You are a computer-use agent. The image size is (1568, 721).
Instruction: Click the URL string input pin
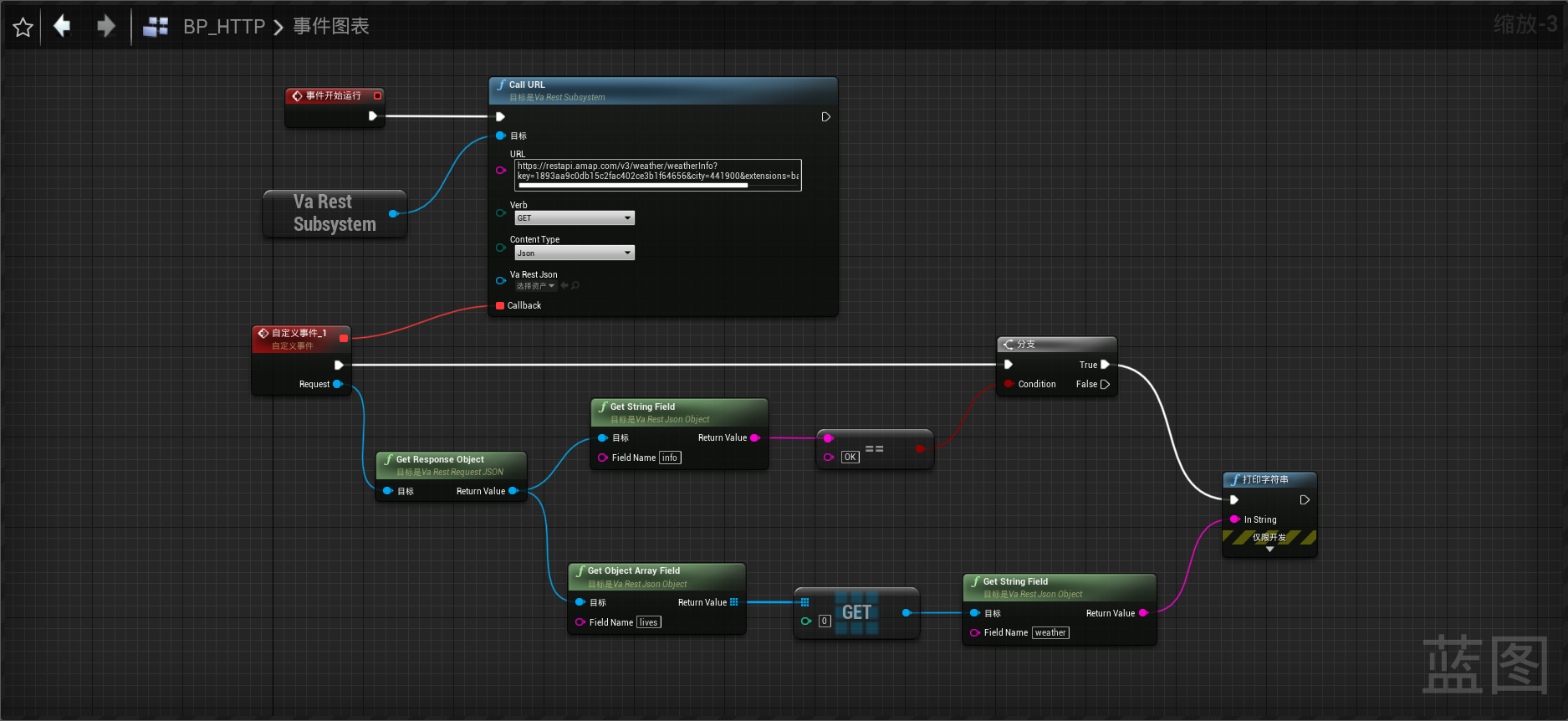coord(500,170)
